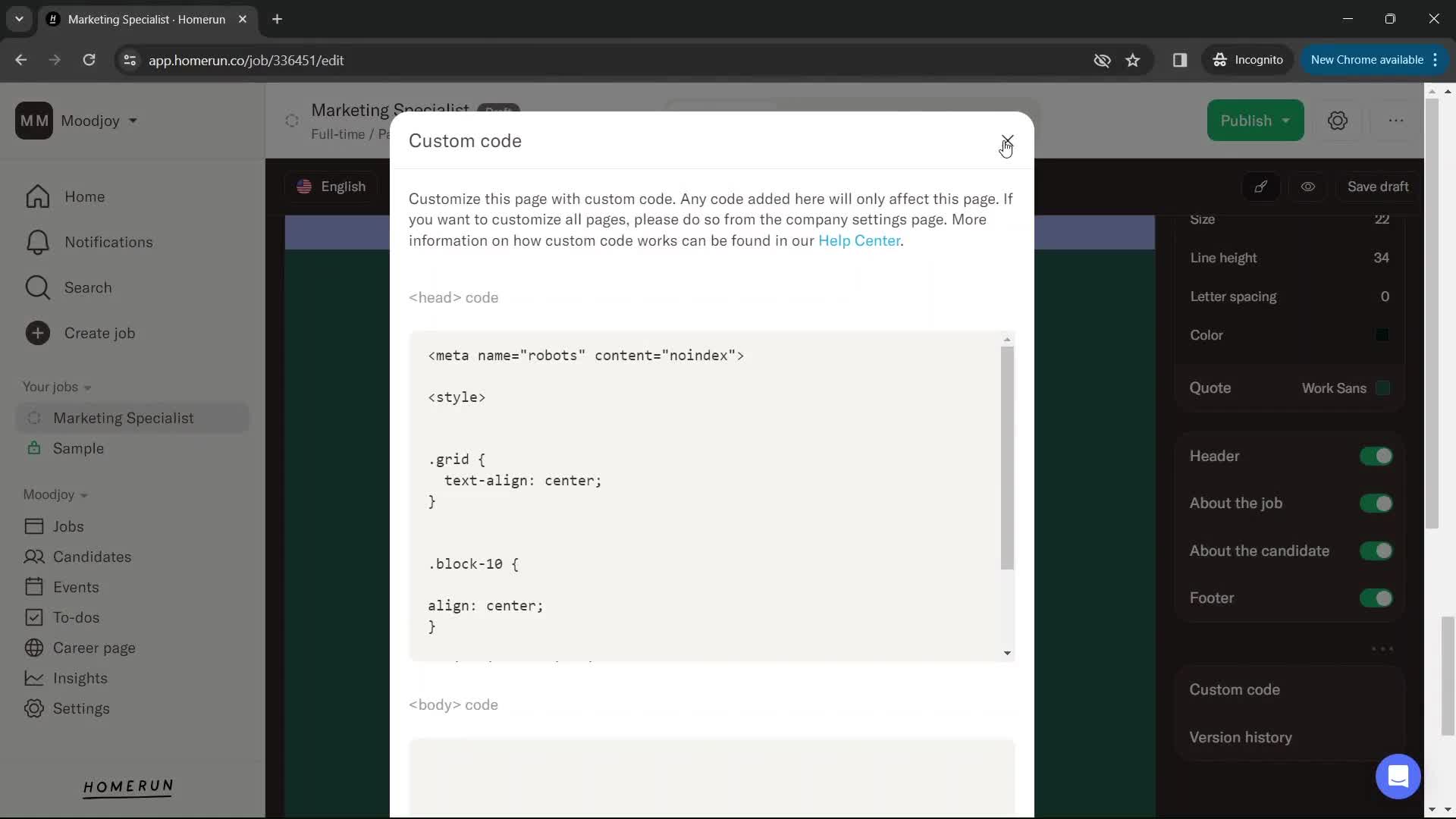Click the Marketing Specialist tab close icon
Viewport: 1456px width, 819px height.
pyautogui.click(x=243, y=19)
